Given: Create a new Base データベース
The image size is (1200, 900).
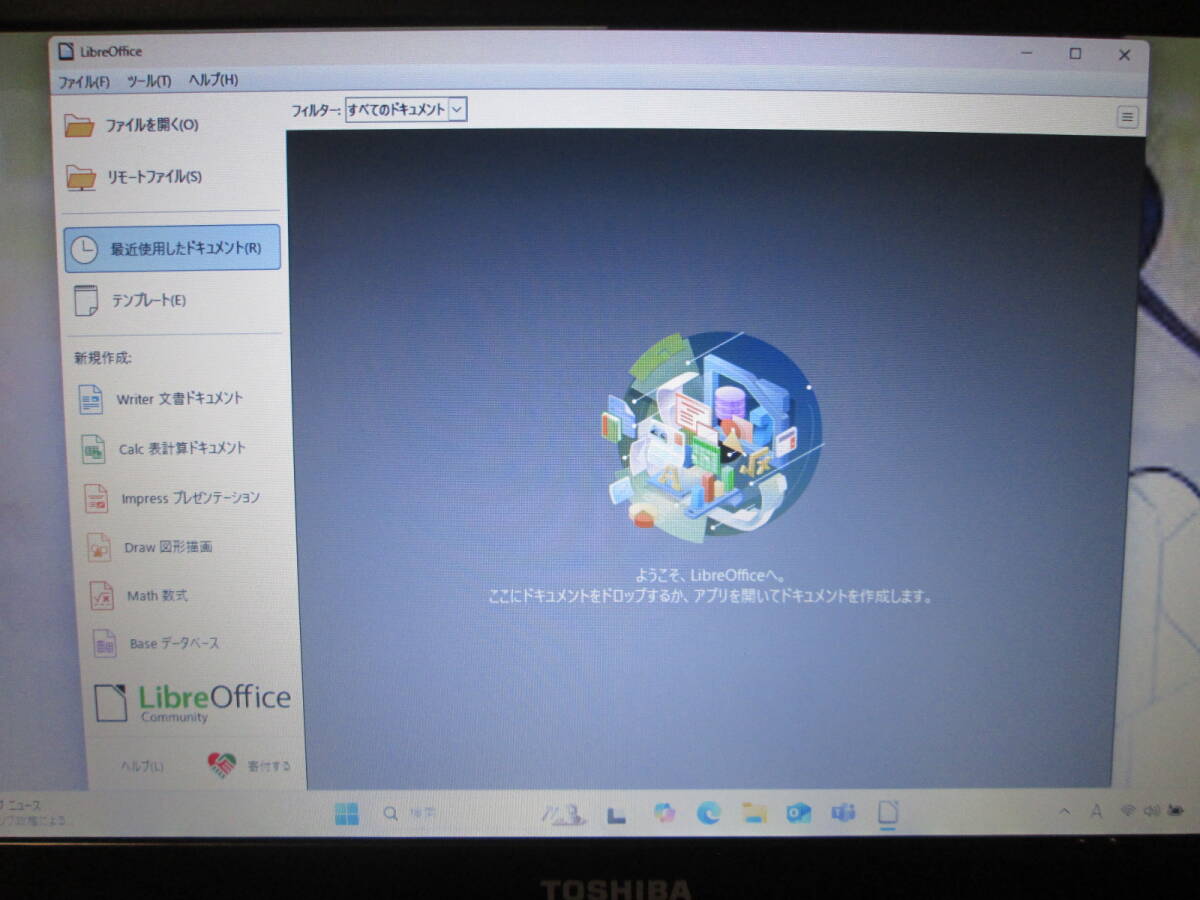Looking at the screenshot, I should pyautogui.click(x=155, y=643).
